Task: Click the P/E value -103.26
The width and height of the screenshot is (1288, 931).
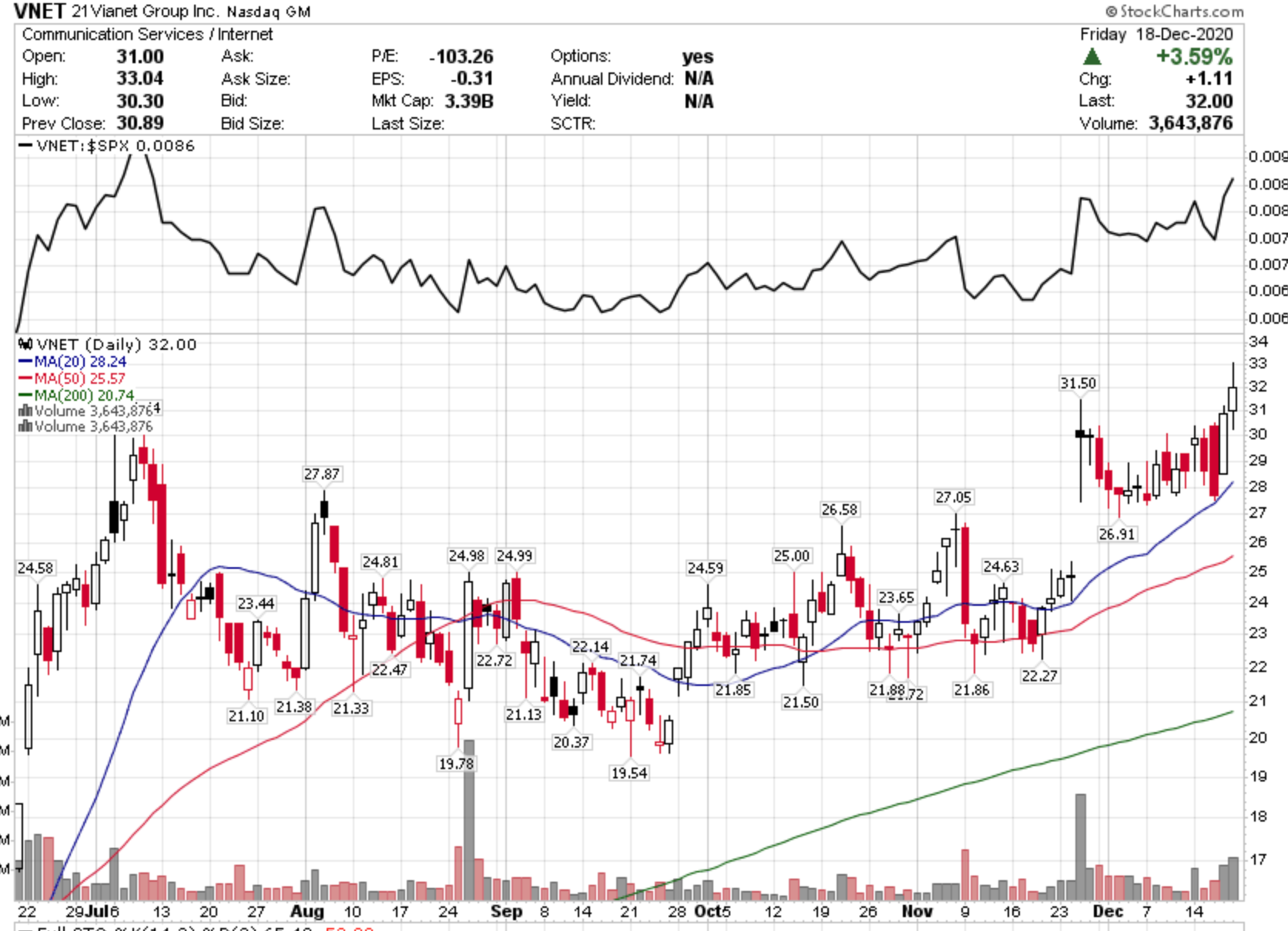Action: (461, 56)
